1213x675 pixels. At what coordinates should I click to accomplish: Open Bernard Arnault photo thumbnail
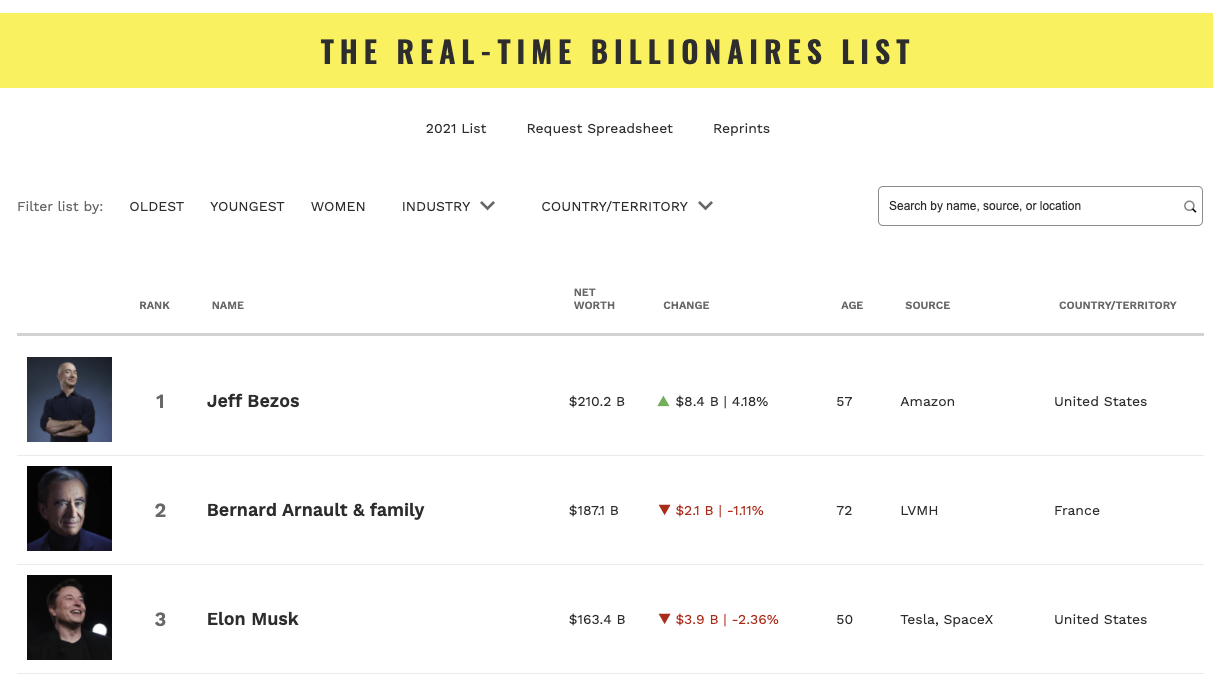click(69, 508)
